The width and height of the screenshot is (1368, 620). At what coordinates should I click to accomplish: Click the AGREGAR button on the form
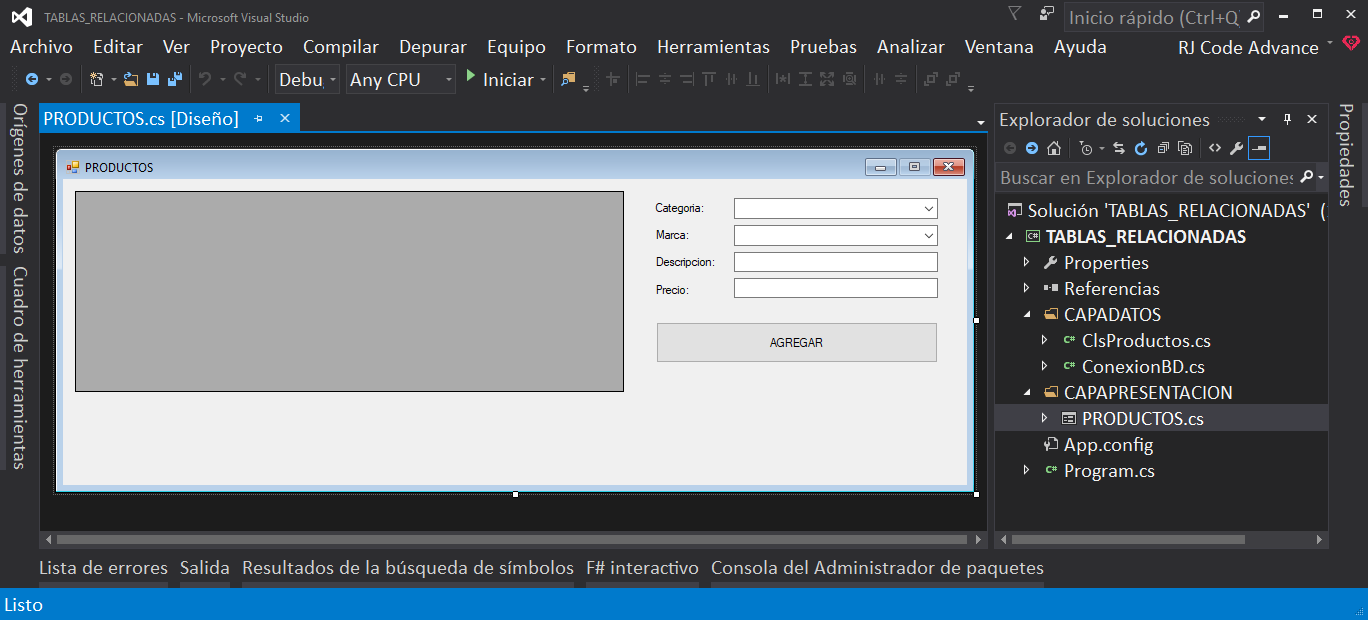coord(796,342)
